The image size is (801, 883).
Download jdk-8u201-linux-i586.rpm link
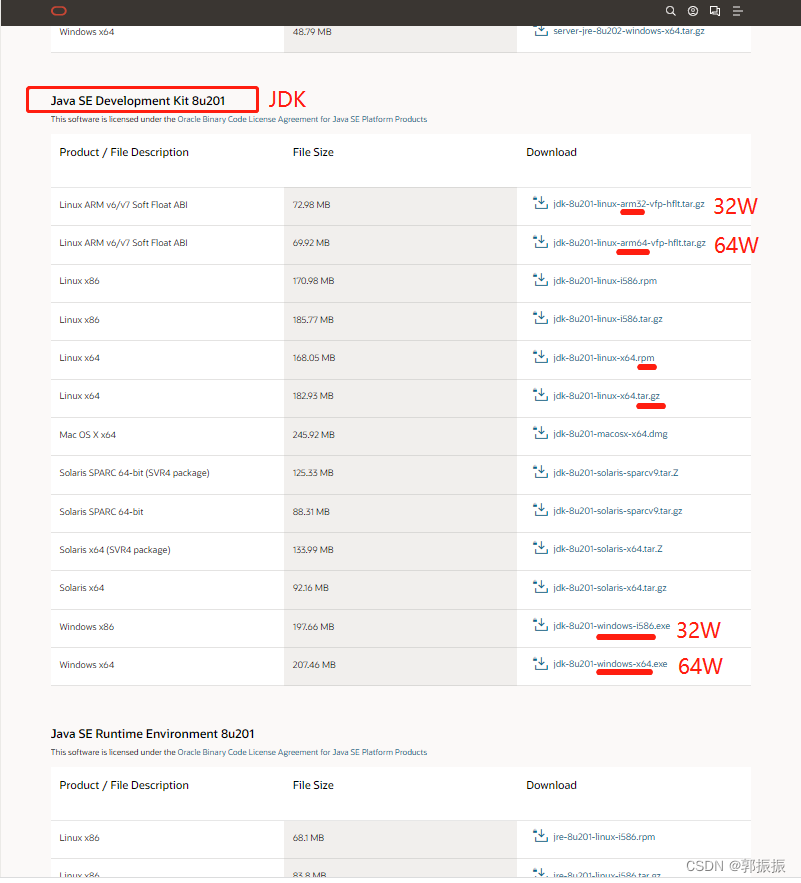pos(605,280)
